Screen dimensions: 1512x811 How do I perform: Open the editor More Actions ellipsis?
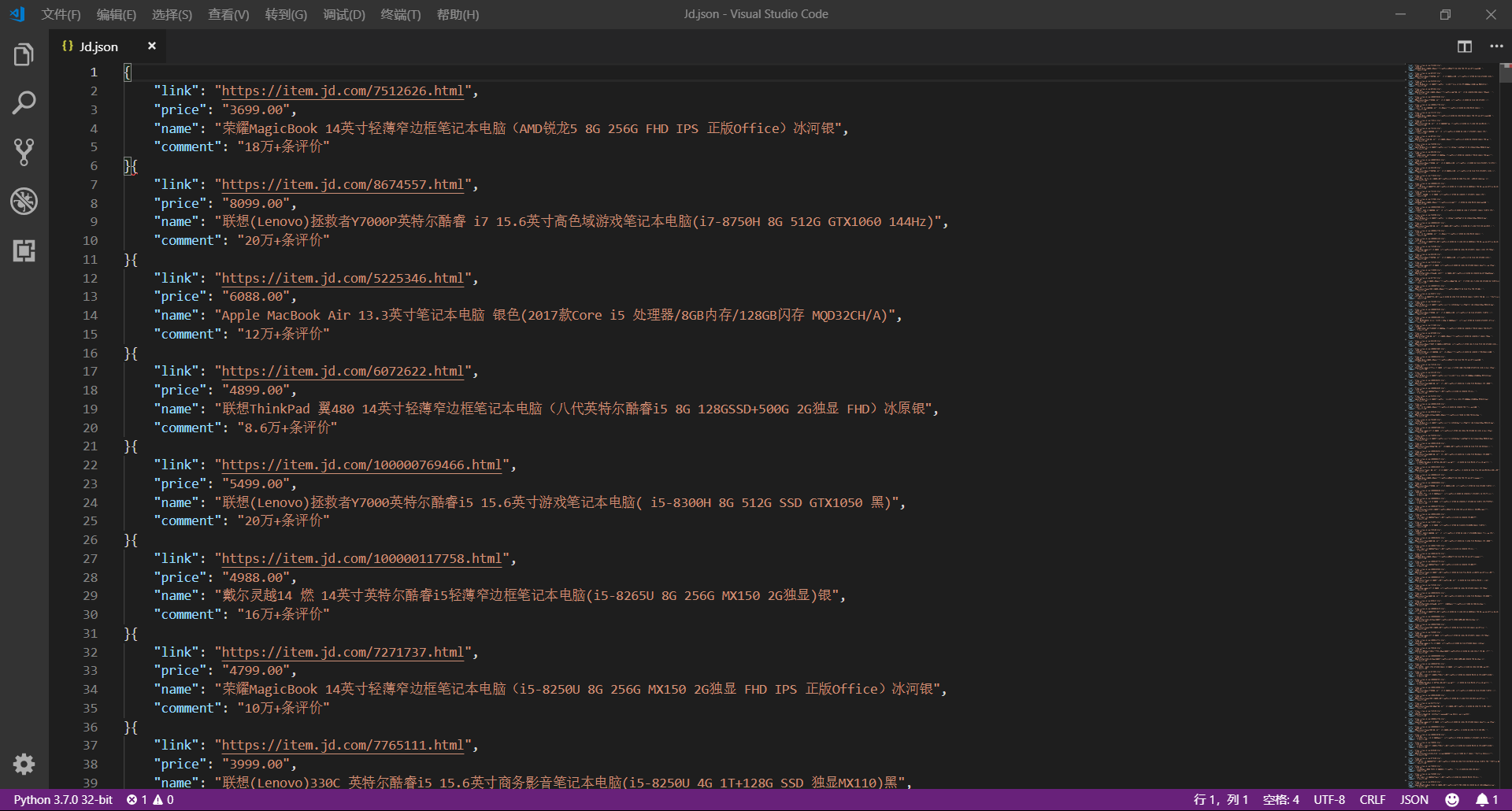[1496, 46]
